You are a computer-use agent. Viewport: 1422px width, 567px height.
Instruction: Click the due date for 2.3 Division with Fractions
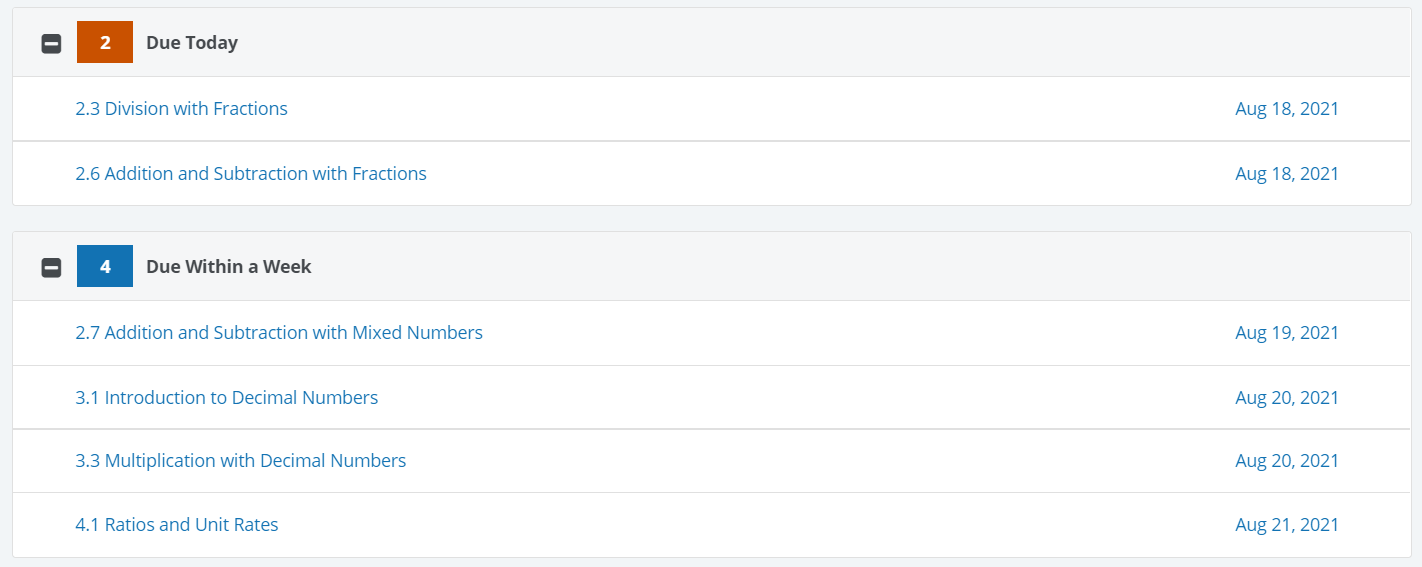click(1287, 109)
